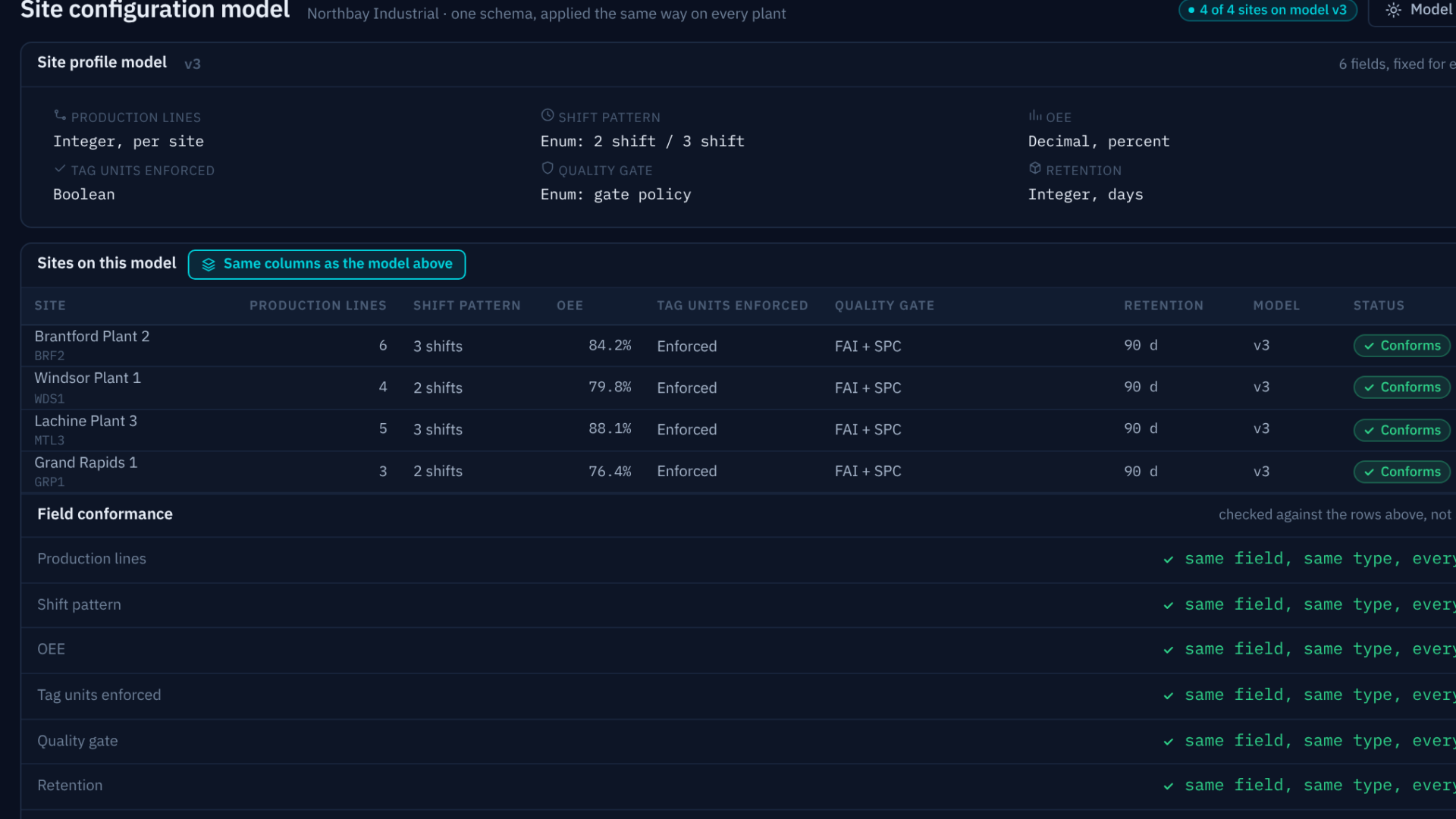Click the OEE conformance check icon
1456x819 pixels.
point(1169,650)
